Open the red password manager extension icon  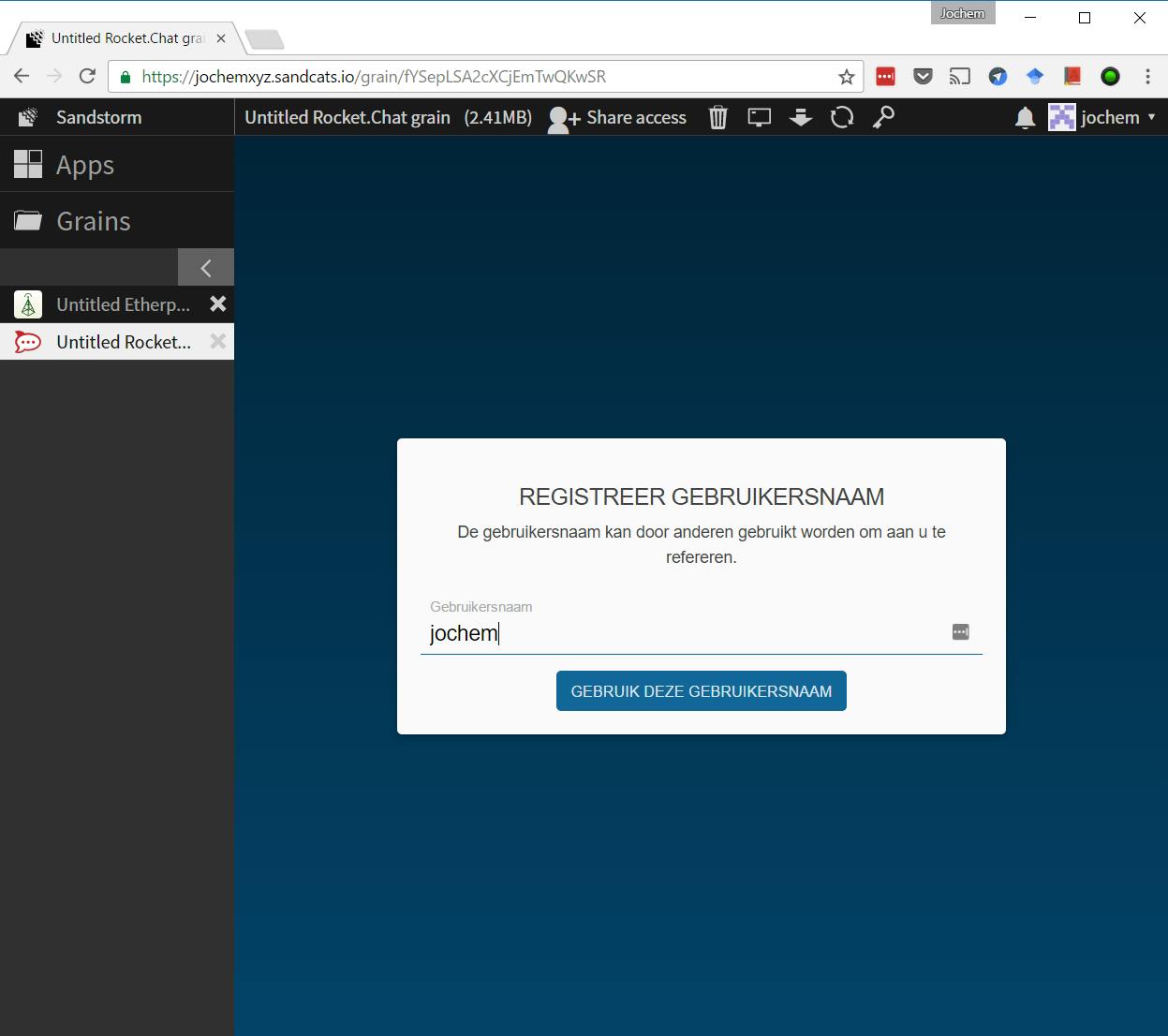tap(885, 77)
